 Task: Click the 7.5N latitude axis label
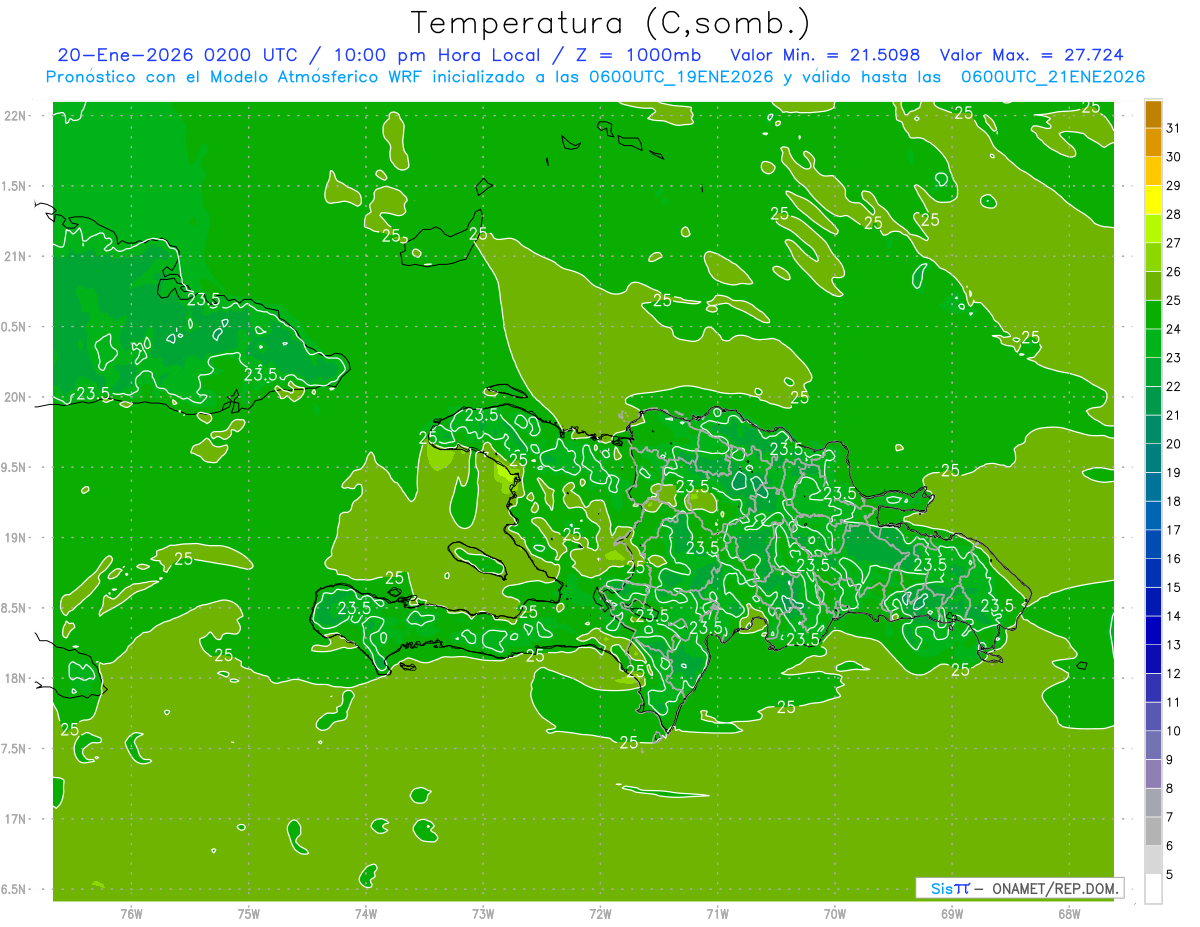point(15,749)
